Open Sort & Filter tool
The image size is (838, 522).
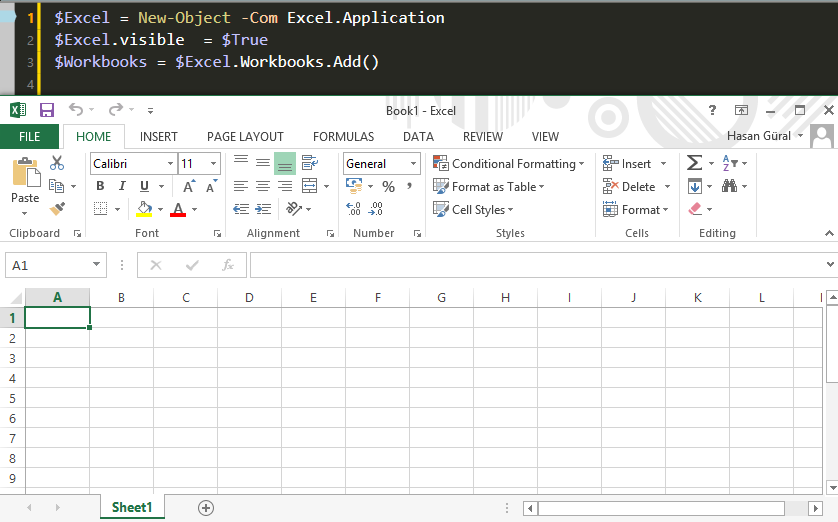pyautogui.click(x=730, y=162)
